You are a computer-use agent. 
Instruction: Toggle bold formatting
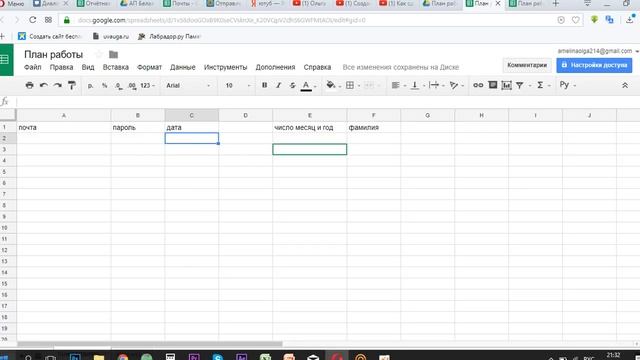click(264, 85)
